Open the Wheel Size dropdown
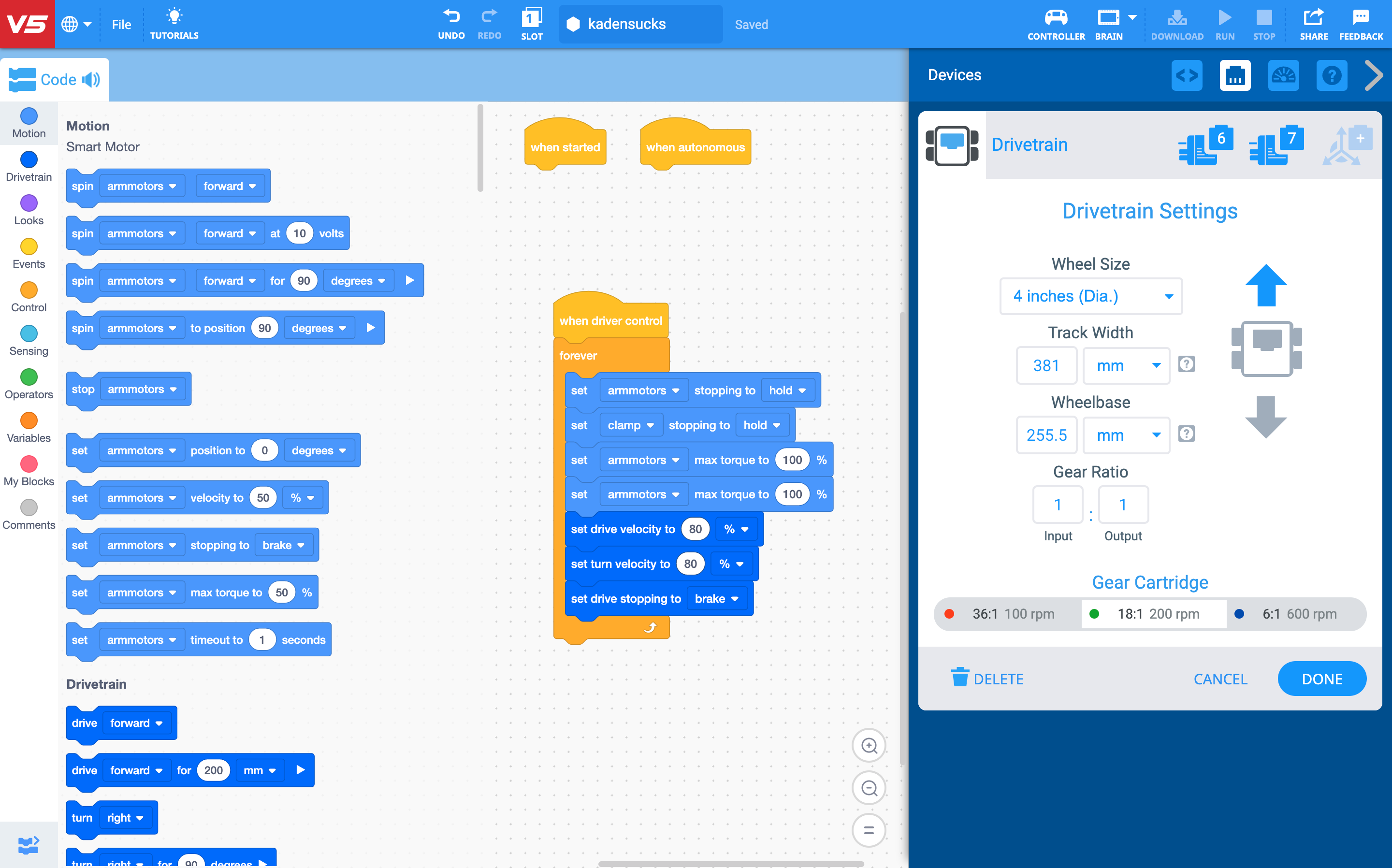1392x868 pixels. [1090, 296]
